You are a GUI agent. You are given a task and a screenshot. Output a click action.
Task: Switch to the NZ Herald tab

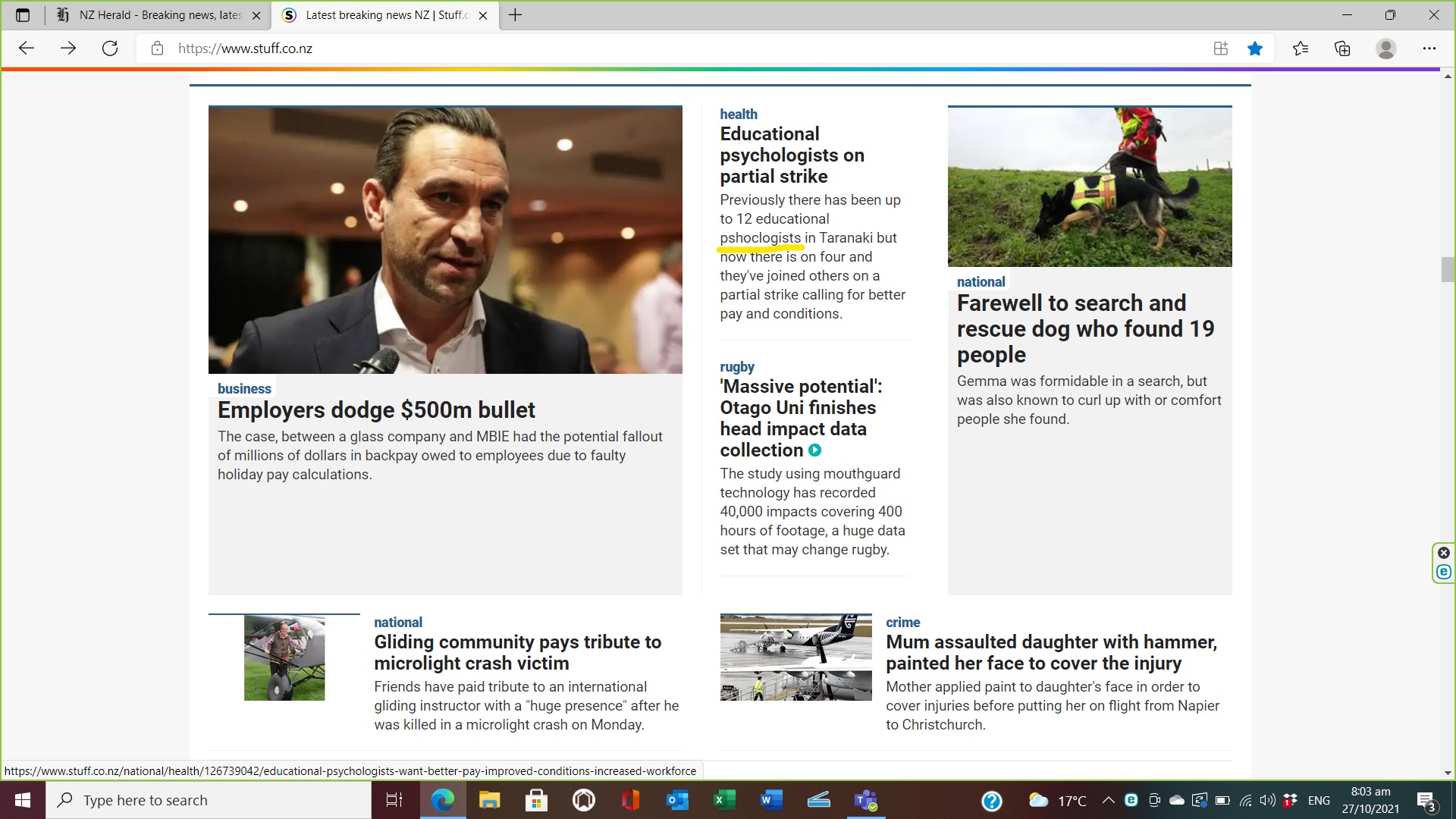coord(159,15)
